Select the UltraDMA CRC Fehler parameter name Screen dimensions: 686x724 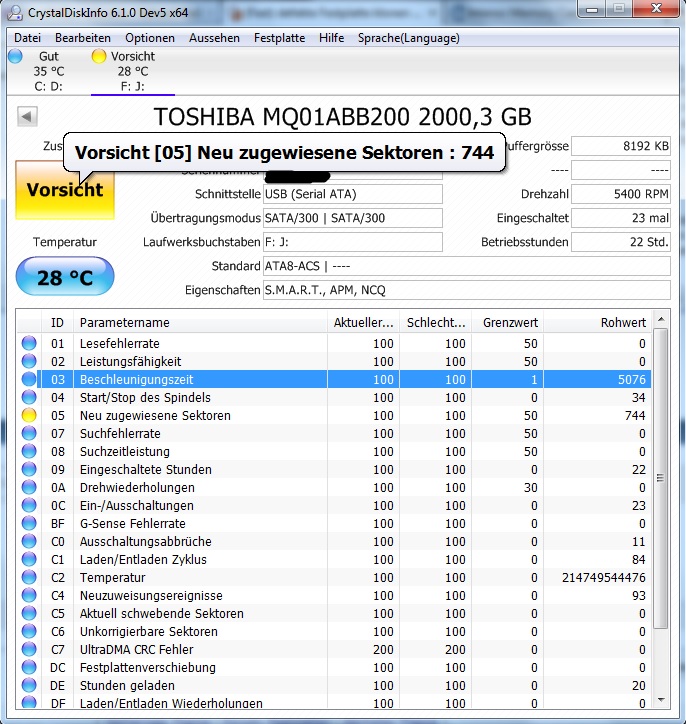click(137, 650)
